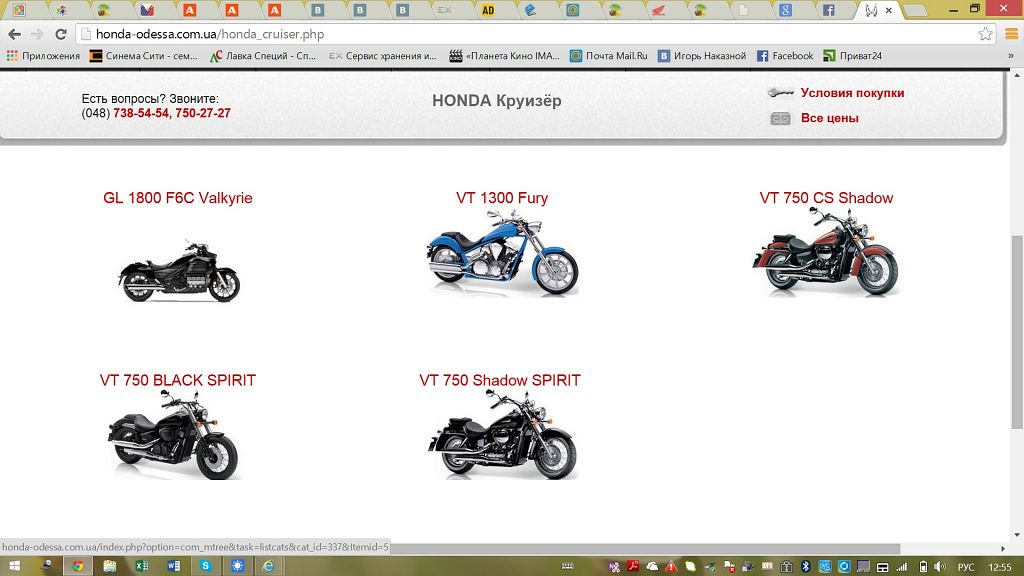Click the Adobe Reader tray icon

pyautogui.click(x=632, y=566)
